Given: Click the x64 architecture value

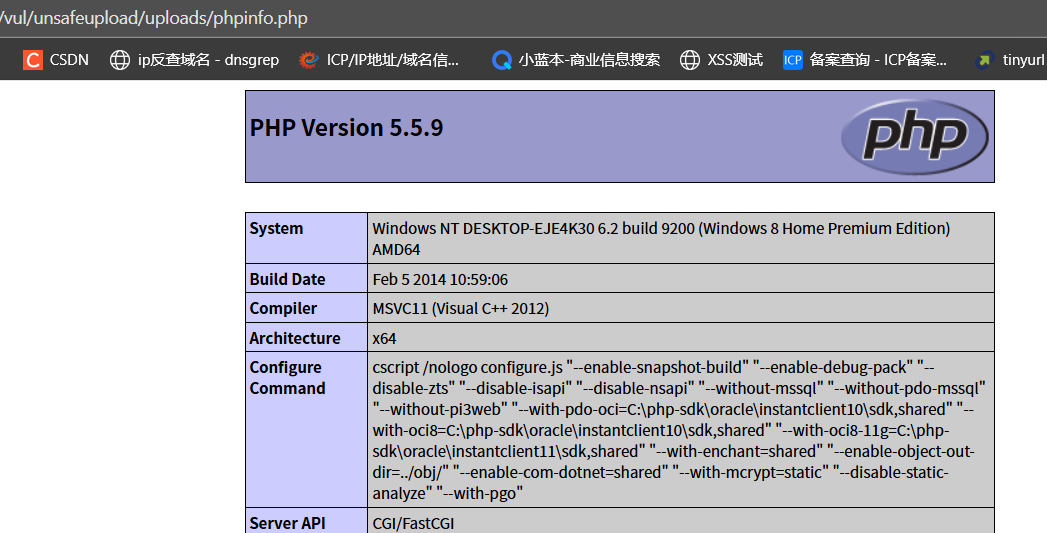Looking at the screenshot, I should pyautogui.click(x=385, y=339).
